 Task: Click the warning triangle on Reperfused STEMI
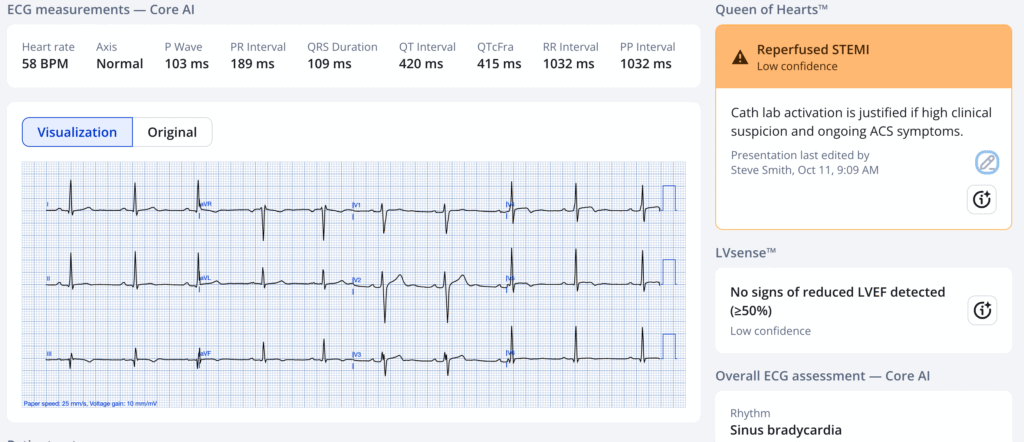point(739,57)
